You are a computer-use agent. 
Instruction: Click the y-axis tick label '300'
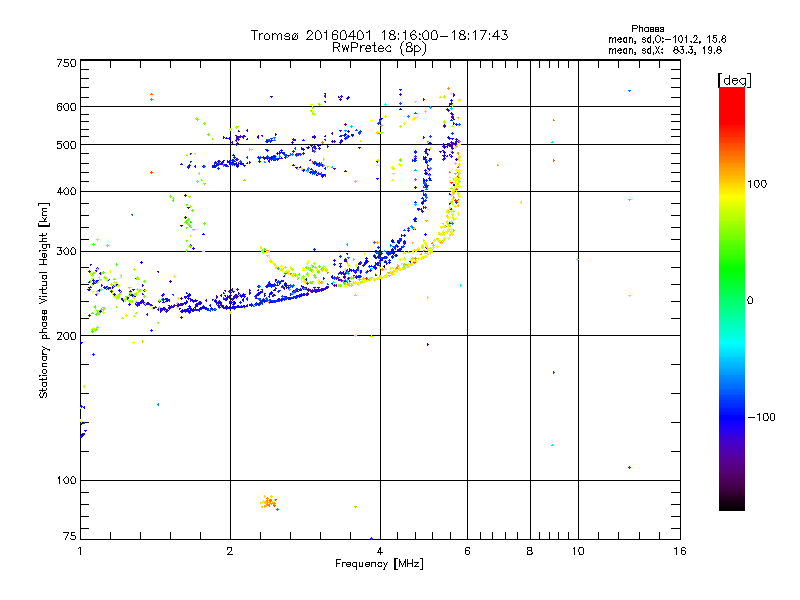click(x=66, y=252)
